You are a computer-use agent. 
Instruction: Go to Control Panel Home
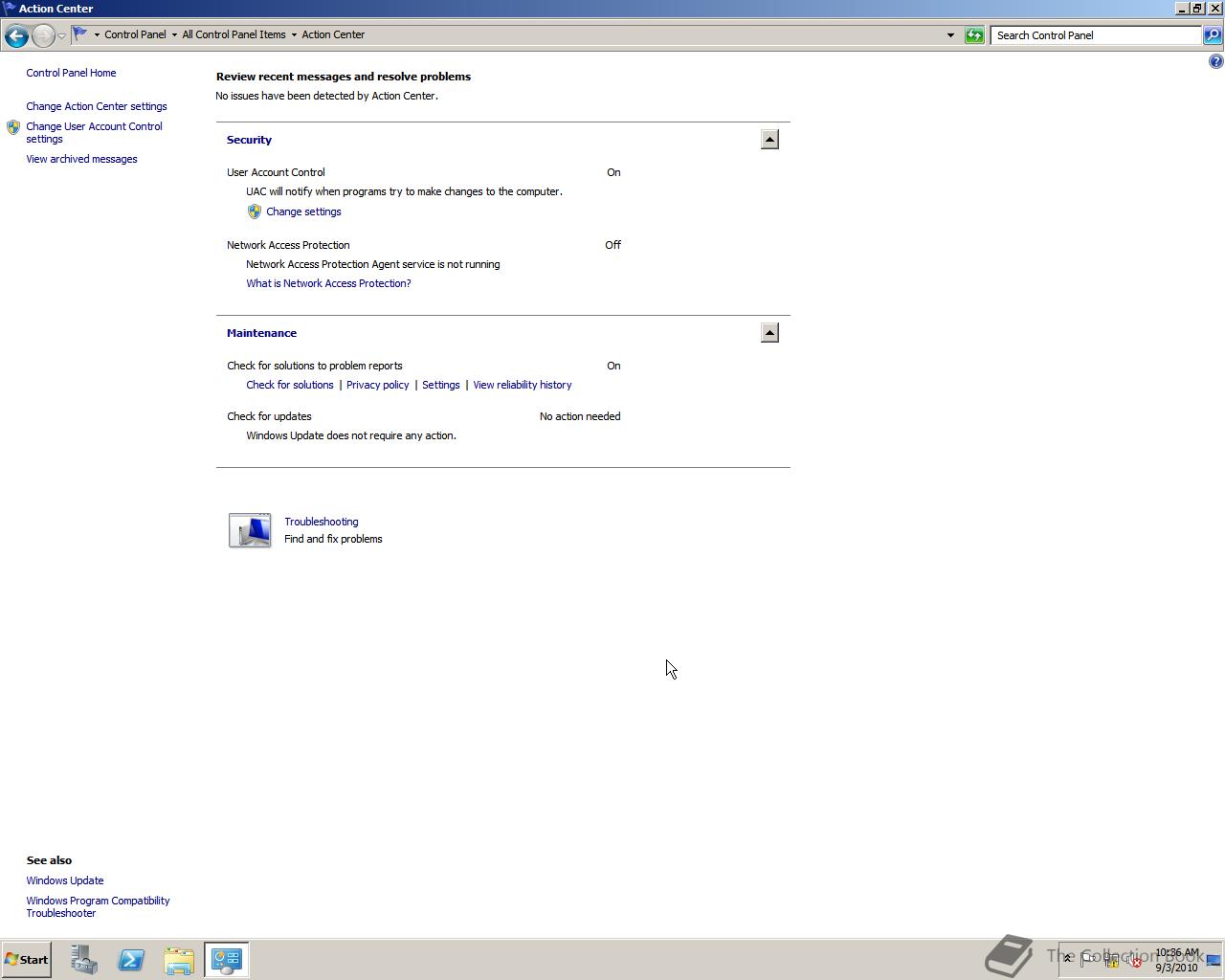[71, 73]
